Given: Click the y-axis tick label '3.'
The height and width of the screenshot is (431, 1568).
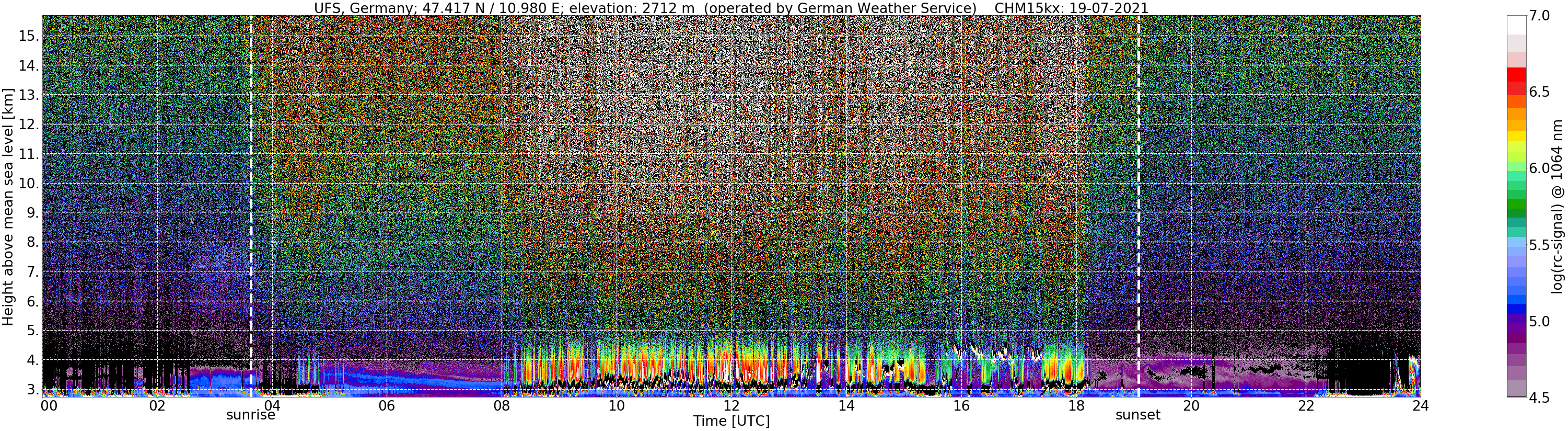Looking at the screenshot, I should pyautogui.click(x=33, y=390).
